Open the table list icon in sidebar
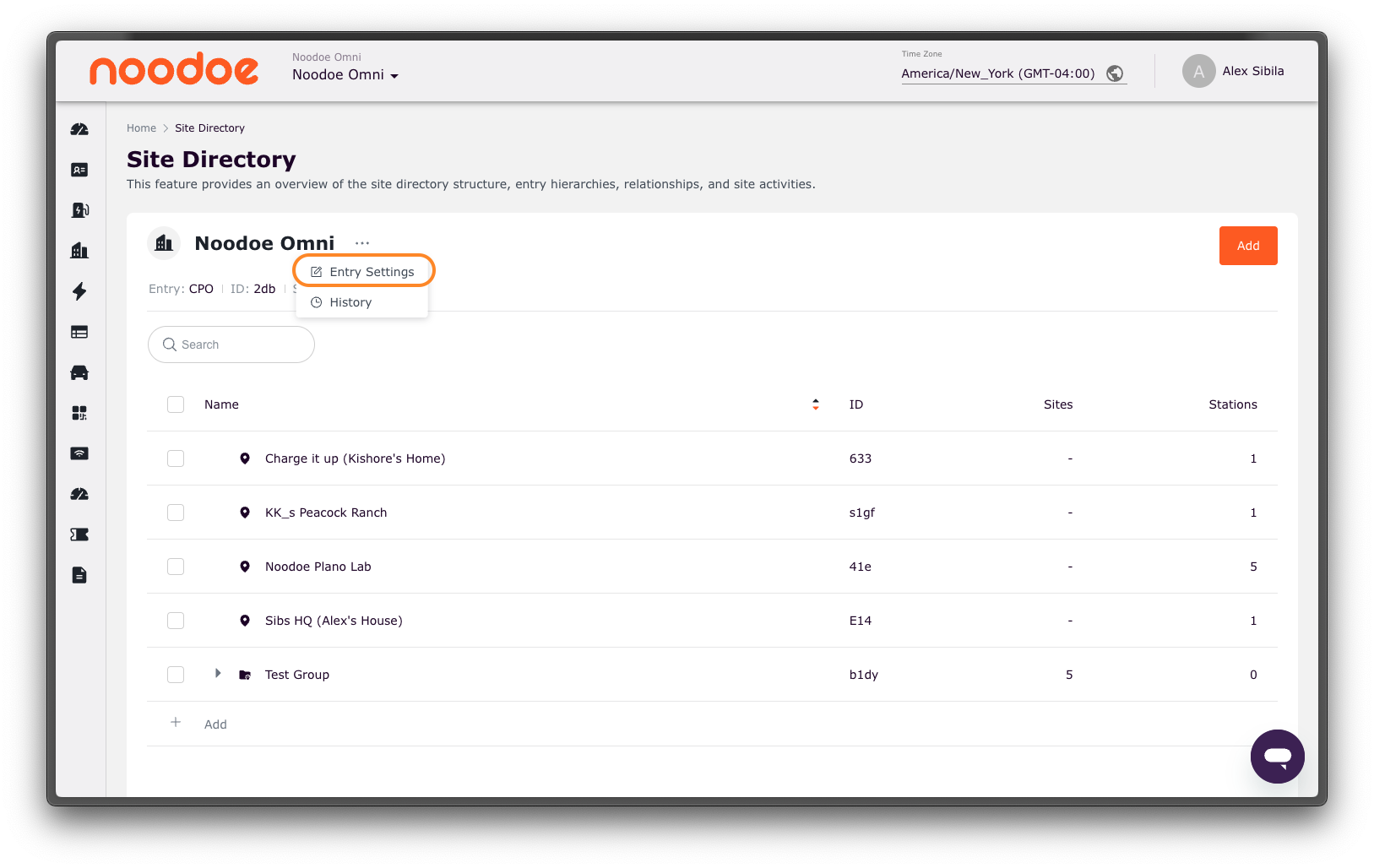This screenshot has height=868, width=1374. pyautogui.click(x=79, y=332)
